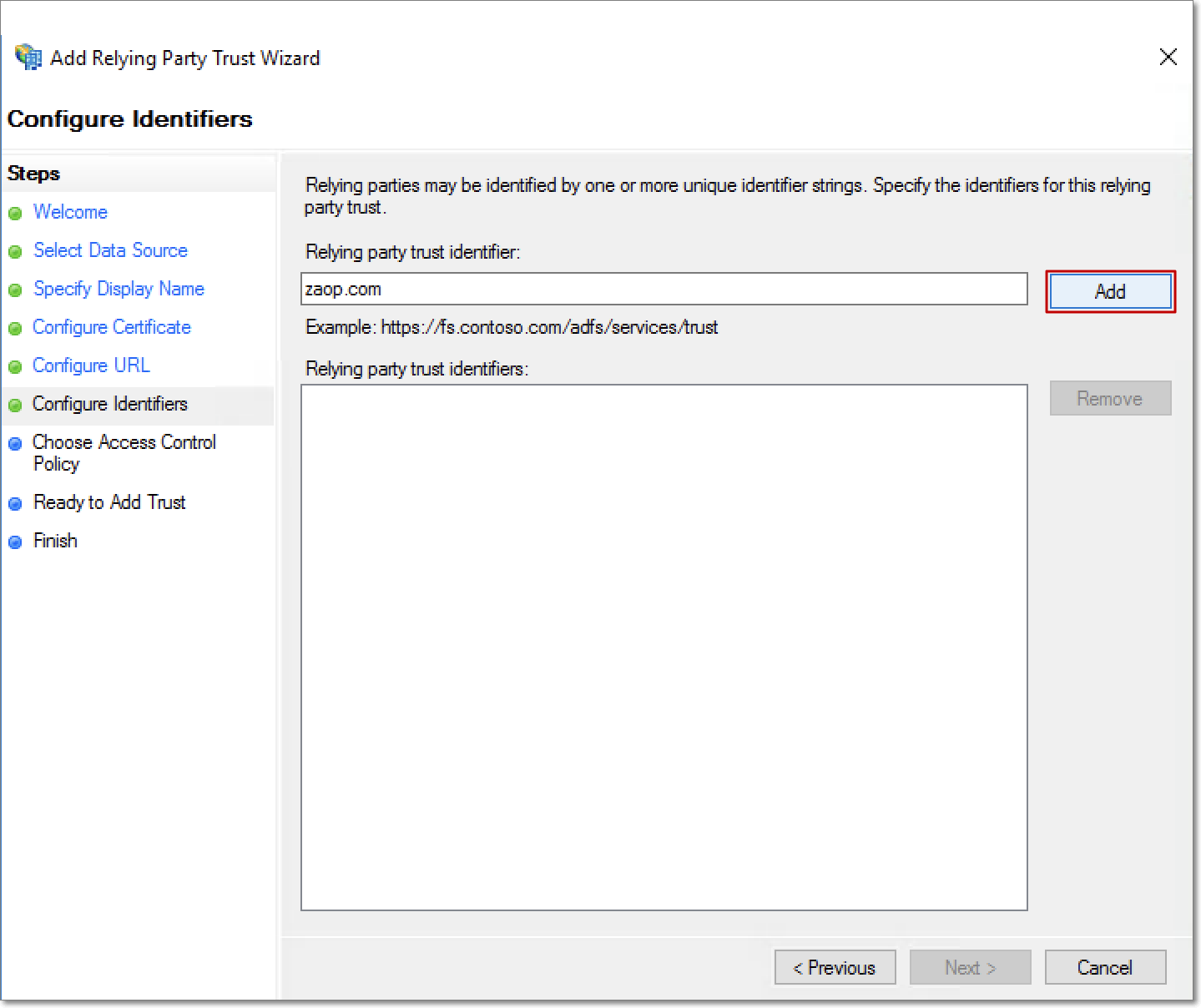Open the Select Data Source step

(110, 250)
